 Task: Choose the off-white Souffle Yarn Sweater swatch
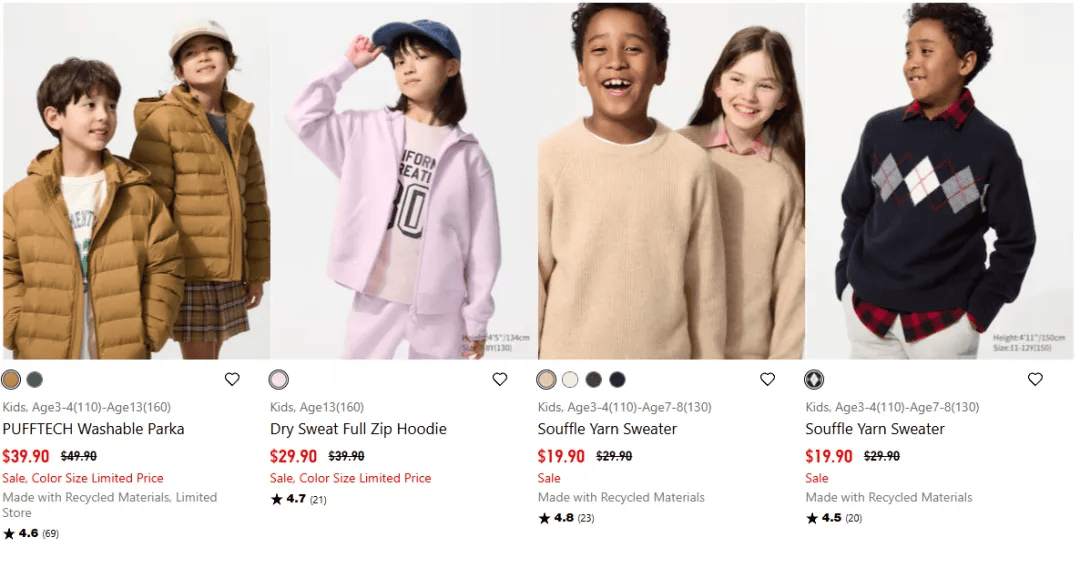pos(570,380)
